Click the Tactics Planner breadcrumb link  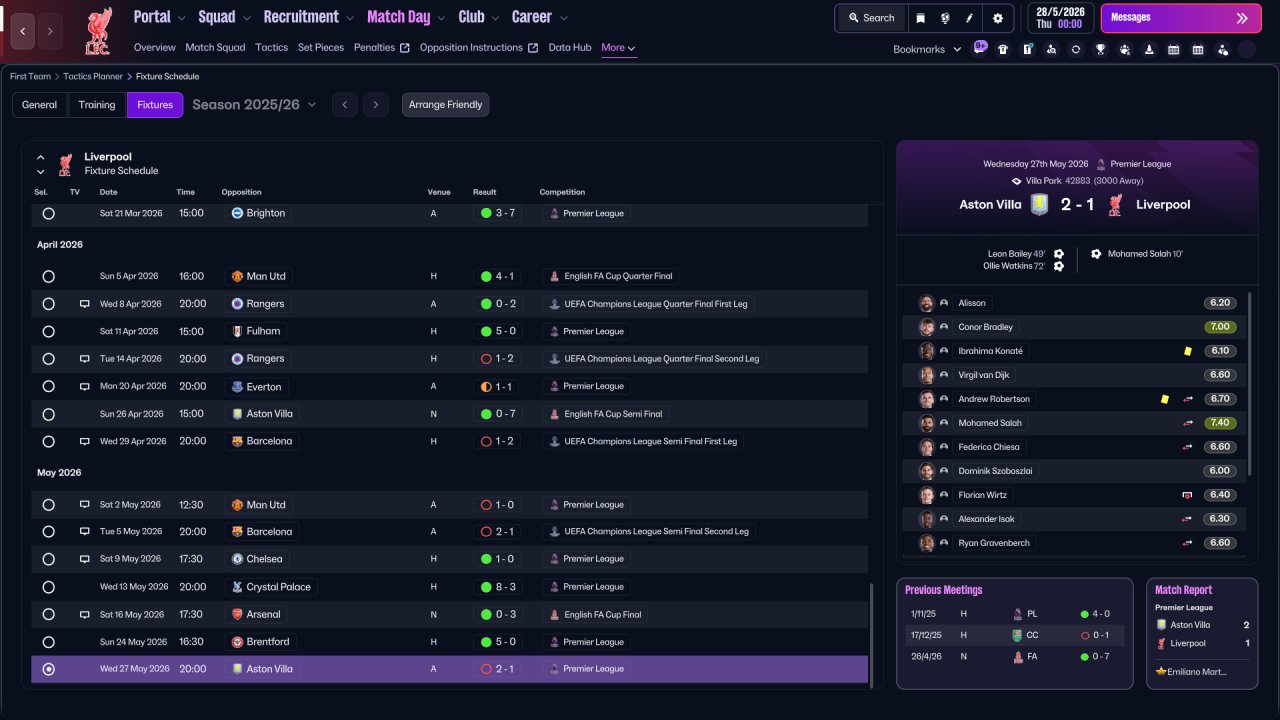[93, 76]
